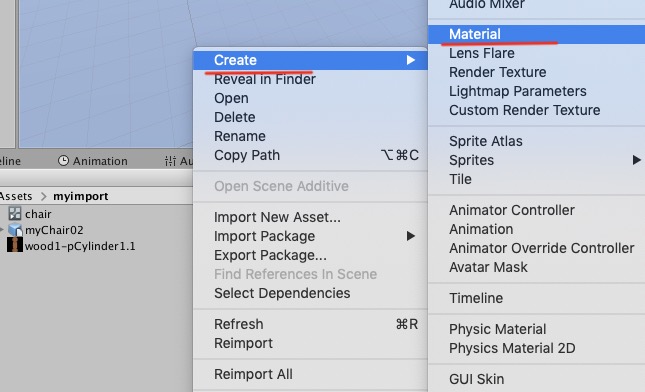The image size is (645, 392).
Task: Expand the myChair02 asset arrow
Action: (2, 230)
